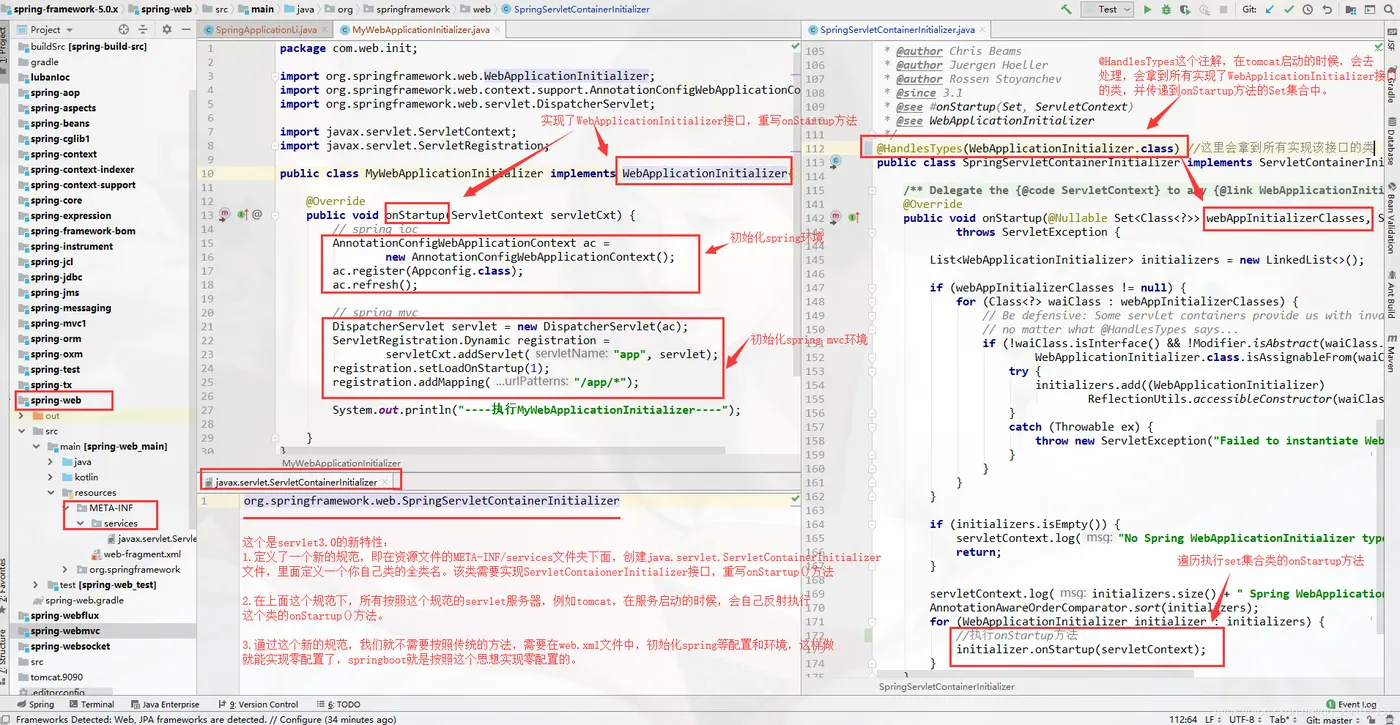Screen dimensions: 1400x725
Task: Select javax.servlet.ServletContainerInitializer tab
Action: [x=295, y=482]
